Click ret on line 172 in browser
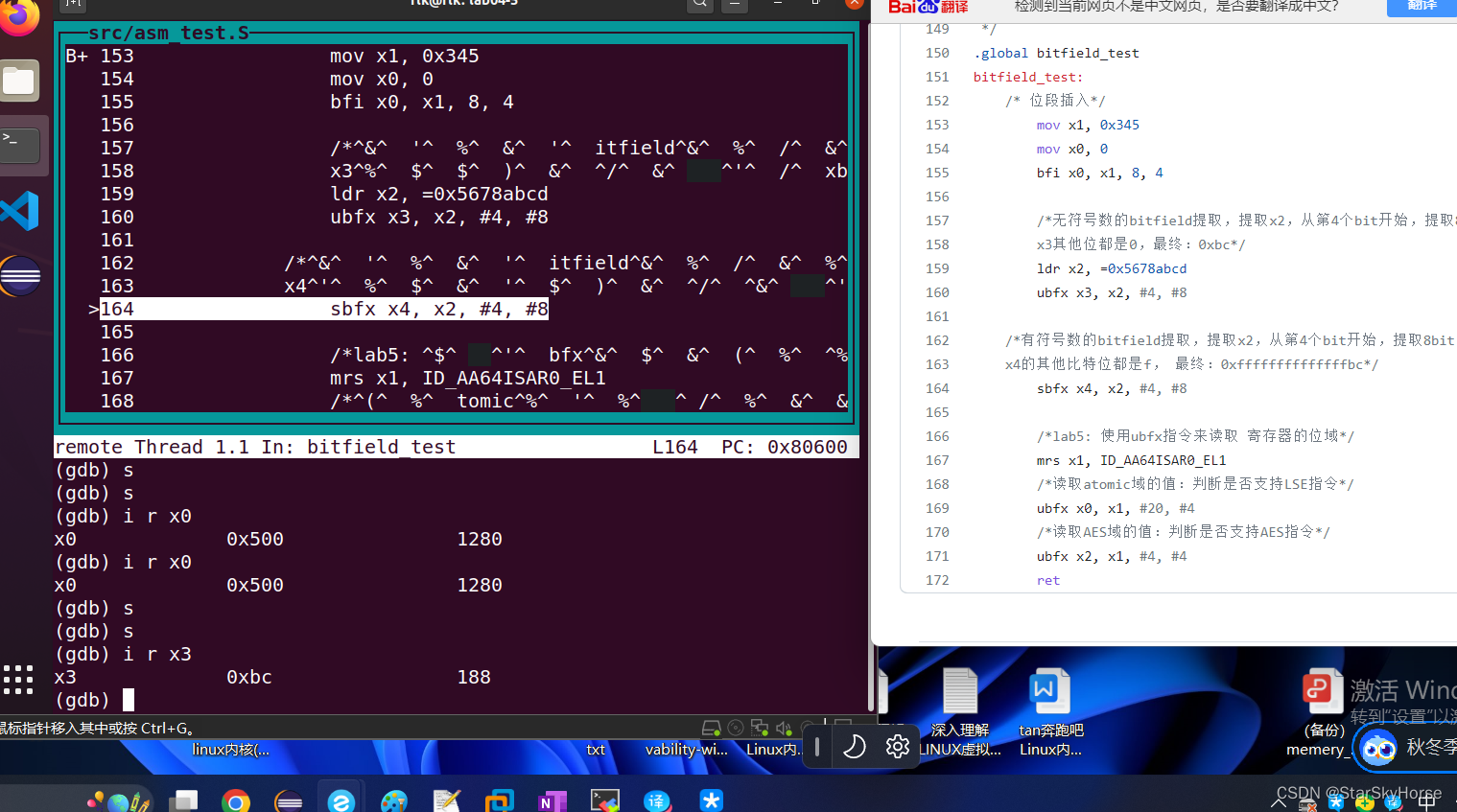The height and width of the screenshot is (812, 1457). coord(1048,580)
